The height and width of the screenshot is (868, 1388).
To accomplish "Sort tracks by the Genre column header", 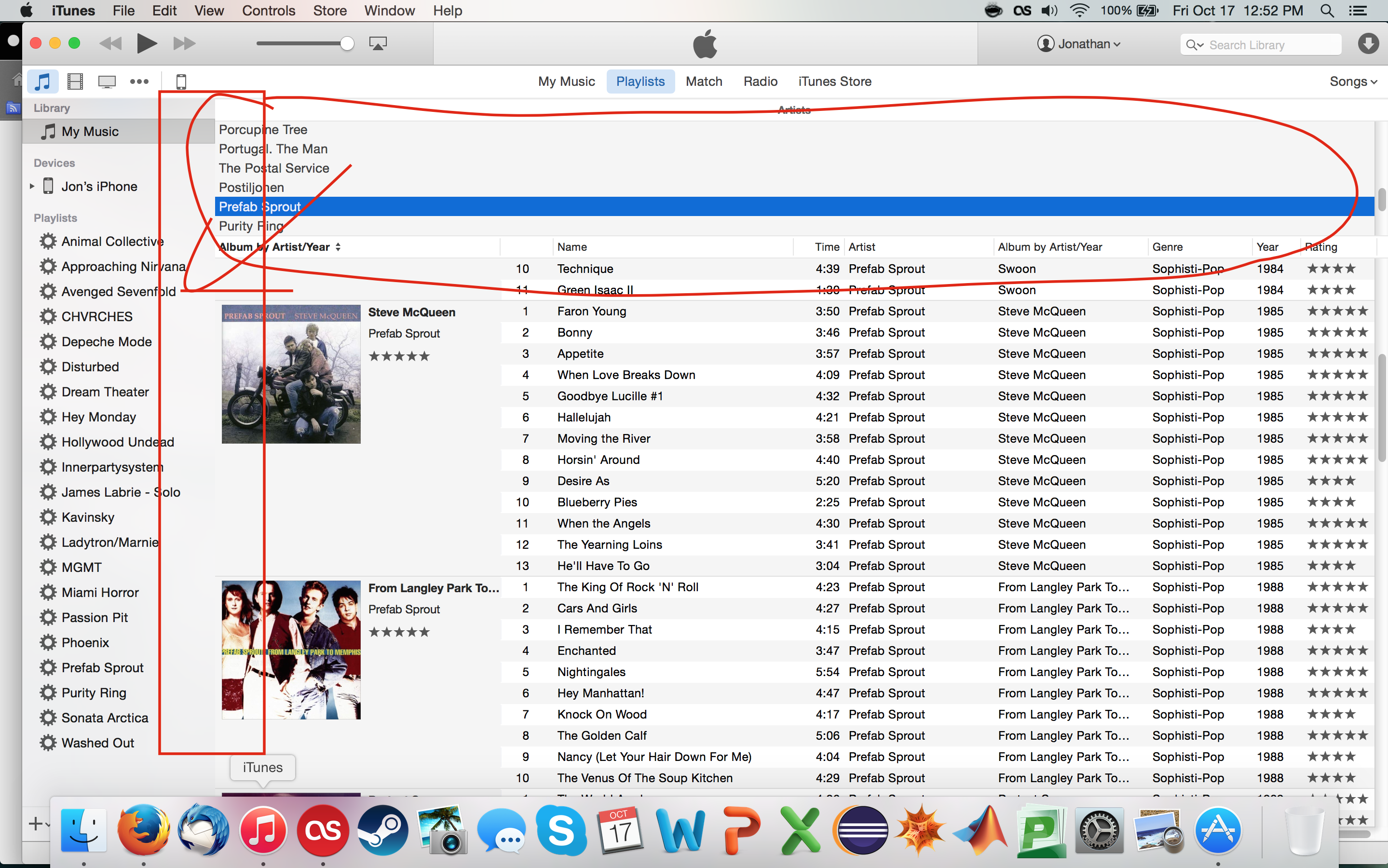I will tap(1168, 247).
